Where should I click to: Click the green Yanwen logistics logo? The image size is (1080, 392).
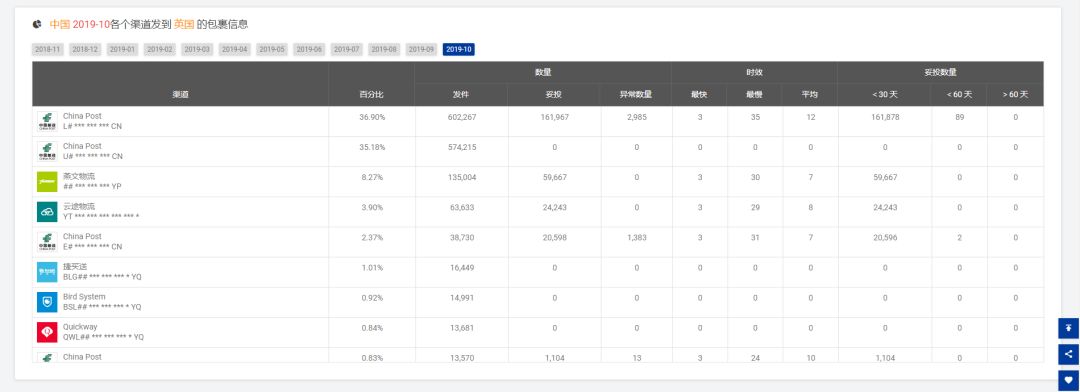tap(47, 182)
